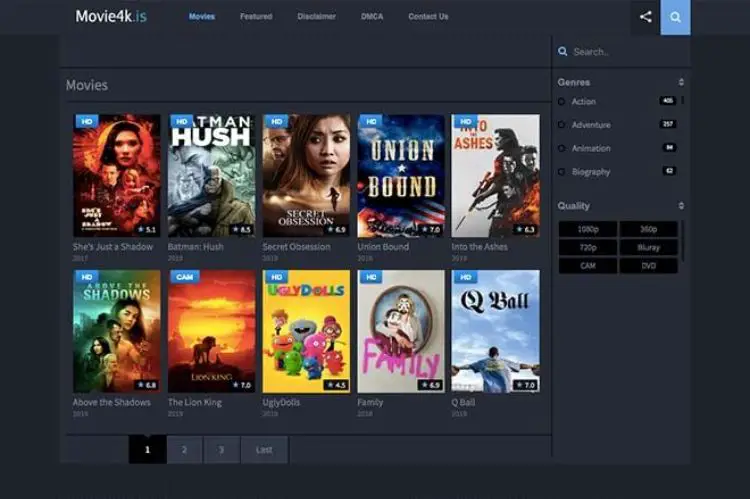Click the Adventure genre count badge

pos(668,124)
